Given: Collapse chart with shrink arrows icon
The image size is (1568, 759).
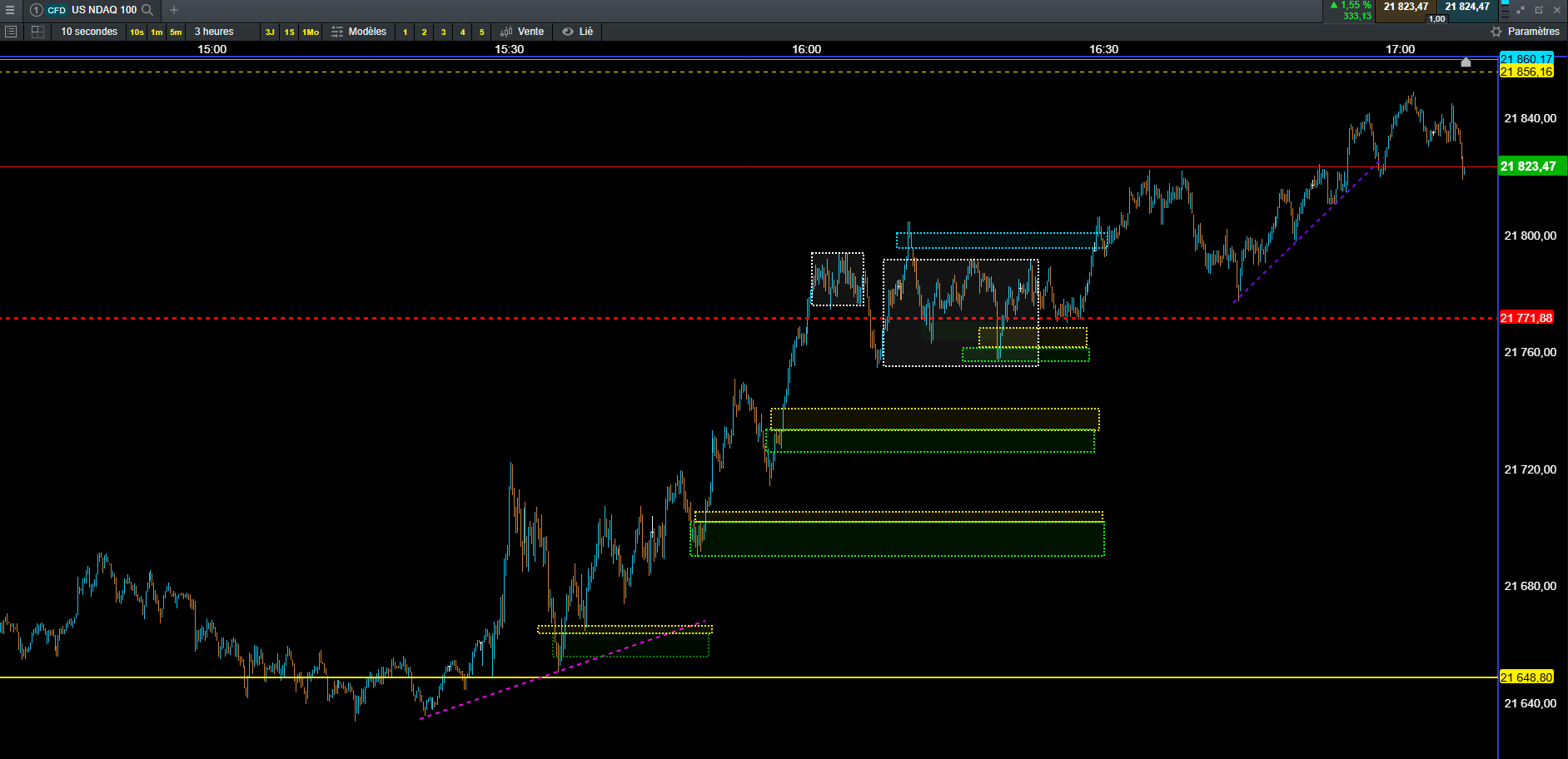Looking at the screenshot, I should pos(1521,10).
